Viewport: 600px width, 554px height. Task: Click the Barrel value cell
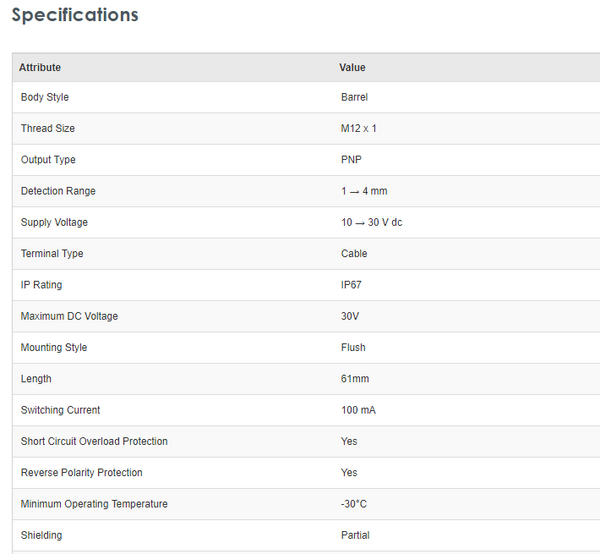coord(354,97)
